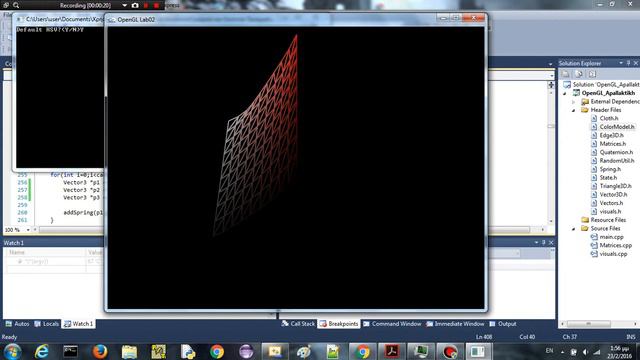Open visuals.cpp source file

(x=613, y=254)
